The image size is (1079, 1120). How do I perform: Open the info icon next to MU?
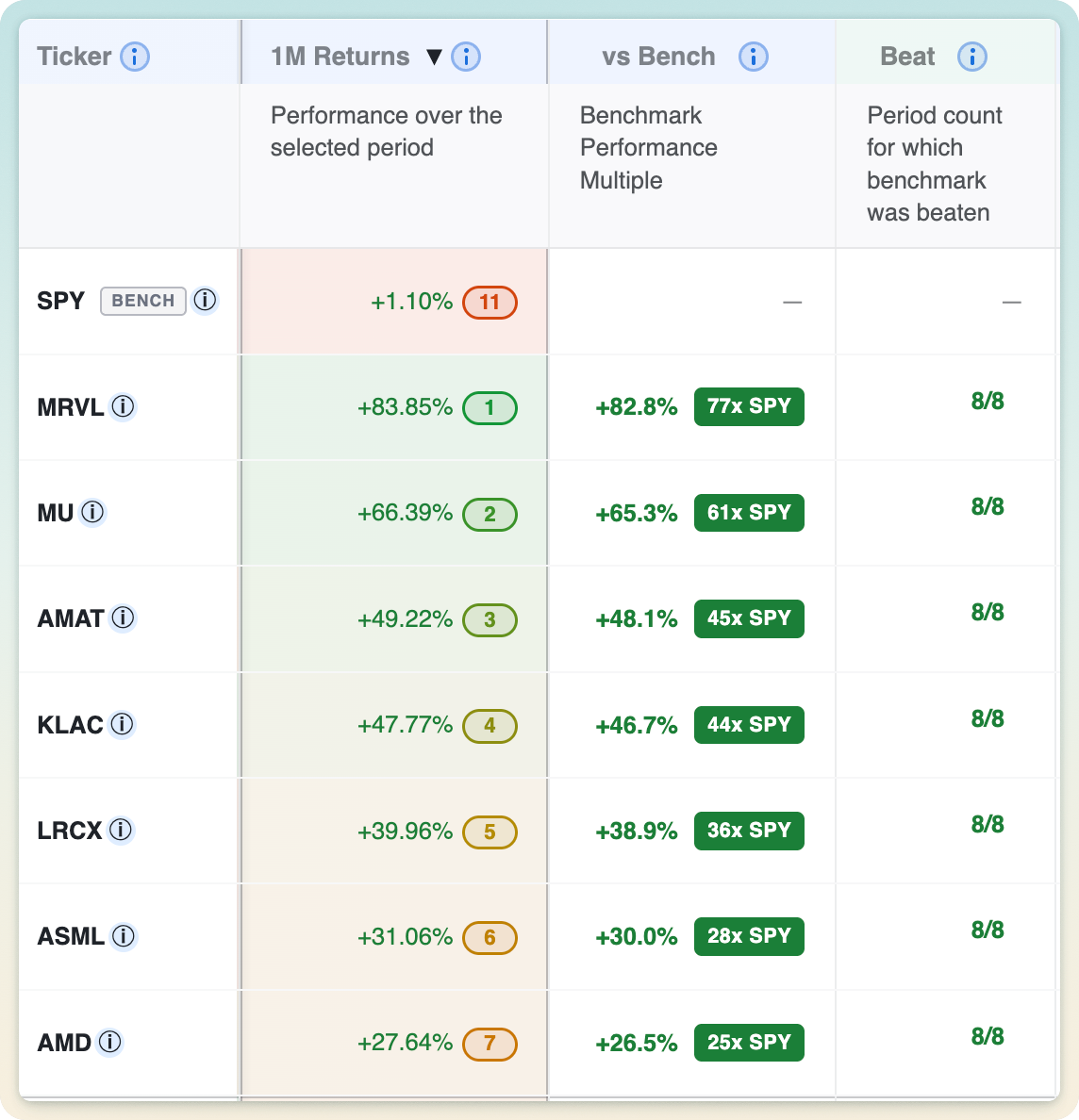pos(92,512)
